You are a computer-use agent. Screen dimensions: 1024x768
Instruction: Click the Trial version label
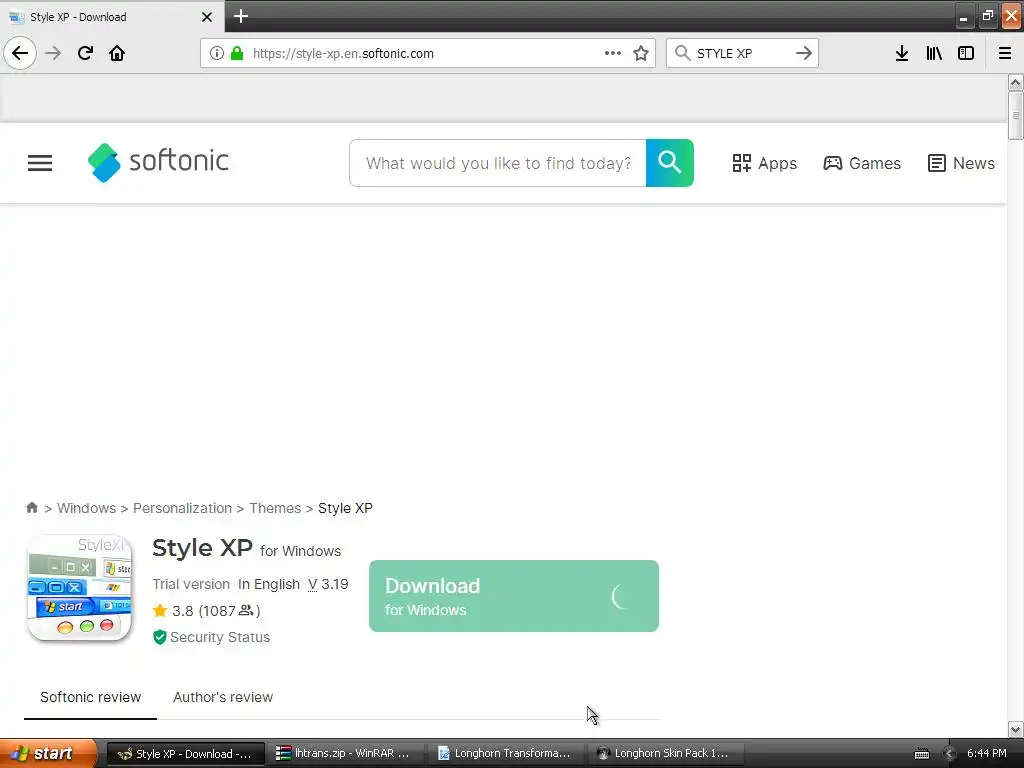click(191, 584)
